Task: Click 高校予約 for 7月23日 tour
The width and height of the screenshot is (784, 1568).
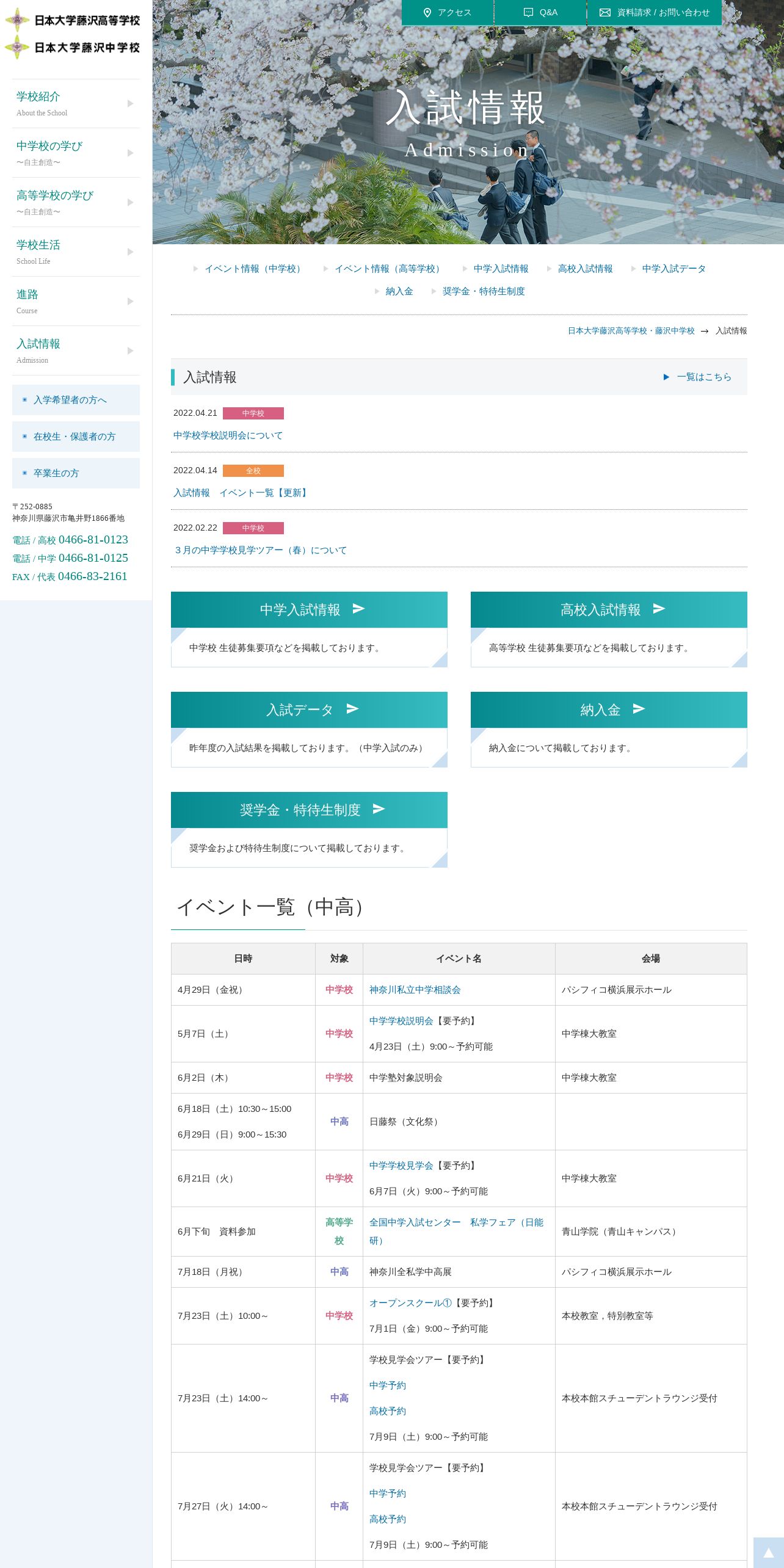Action: coord(387,1411)
